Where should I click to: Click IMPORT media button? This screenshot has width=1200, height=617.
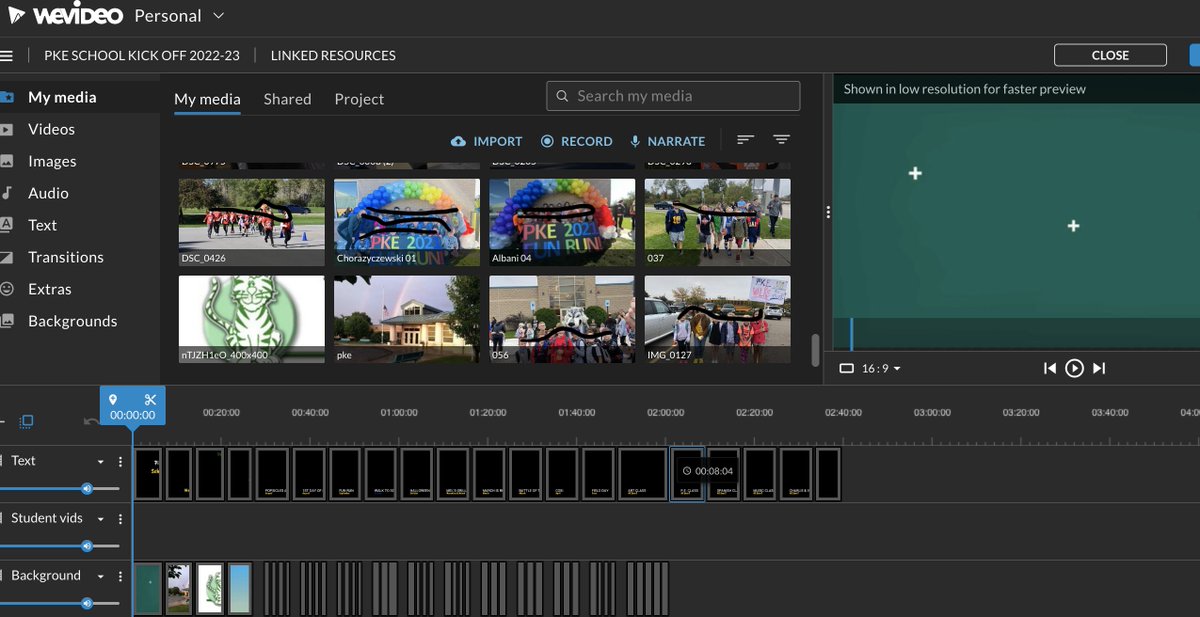[x=487, y=141]
